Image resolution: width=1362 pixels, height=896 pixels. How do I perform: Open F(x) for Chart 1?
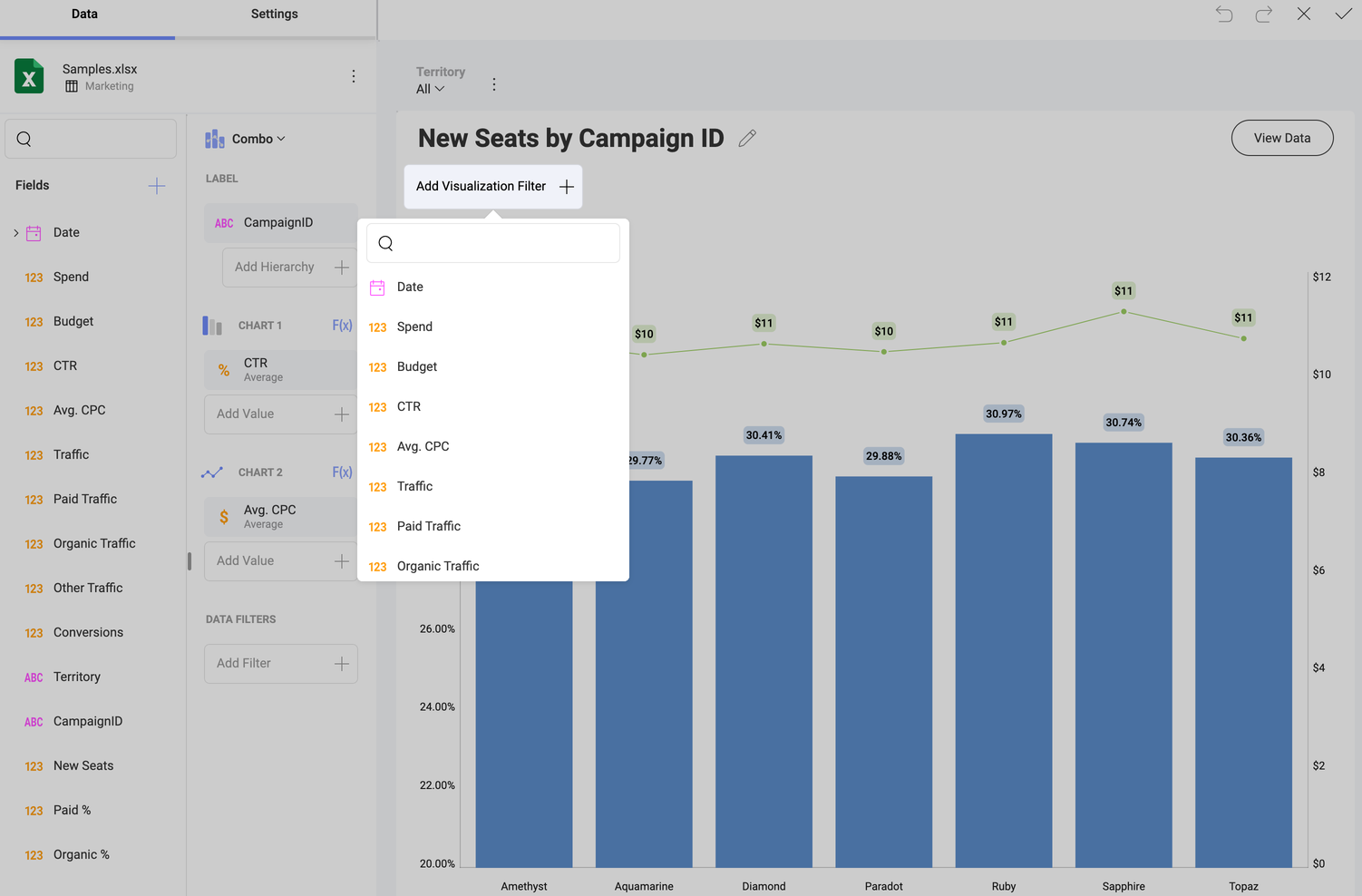tap(342, 325)
